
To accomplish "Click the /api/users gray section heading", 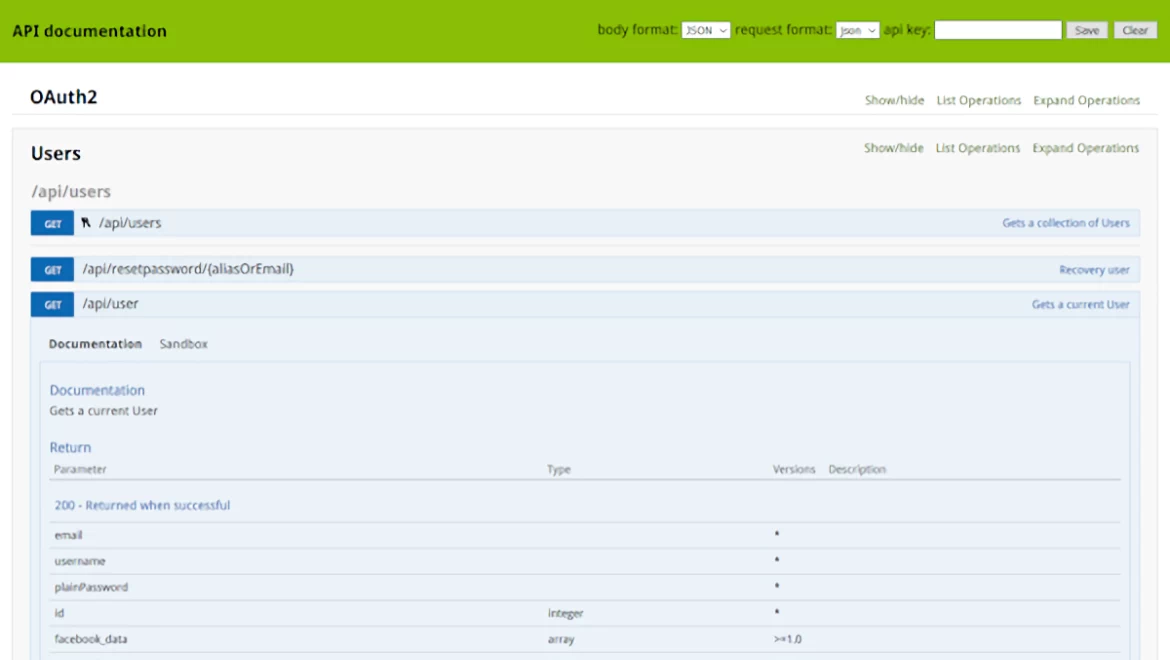I will (71, 192).
